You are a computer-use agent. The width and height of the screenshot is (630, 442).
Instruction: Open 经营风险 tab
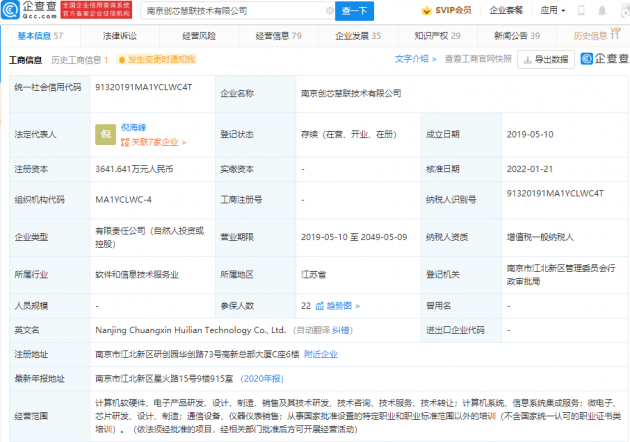tap(199, 36)
